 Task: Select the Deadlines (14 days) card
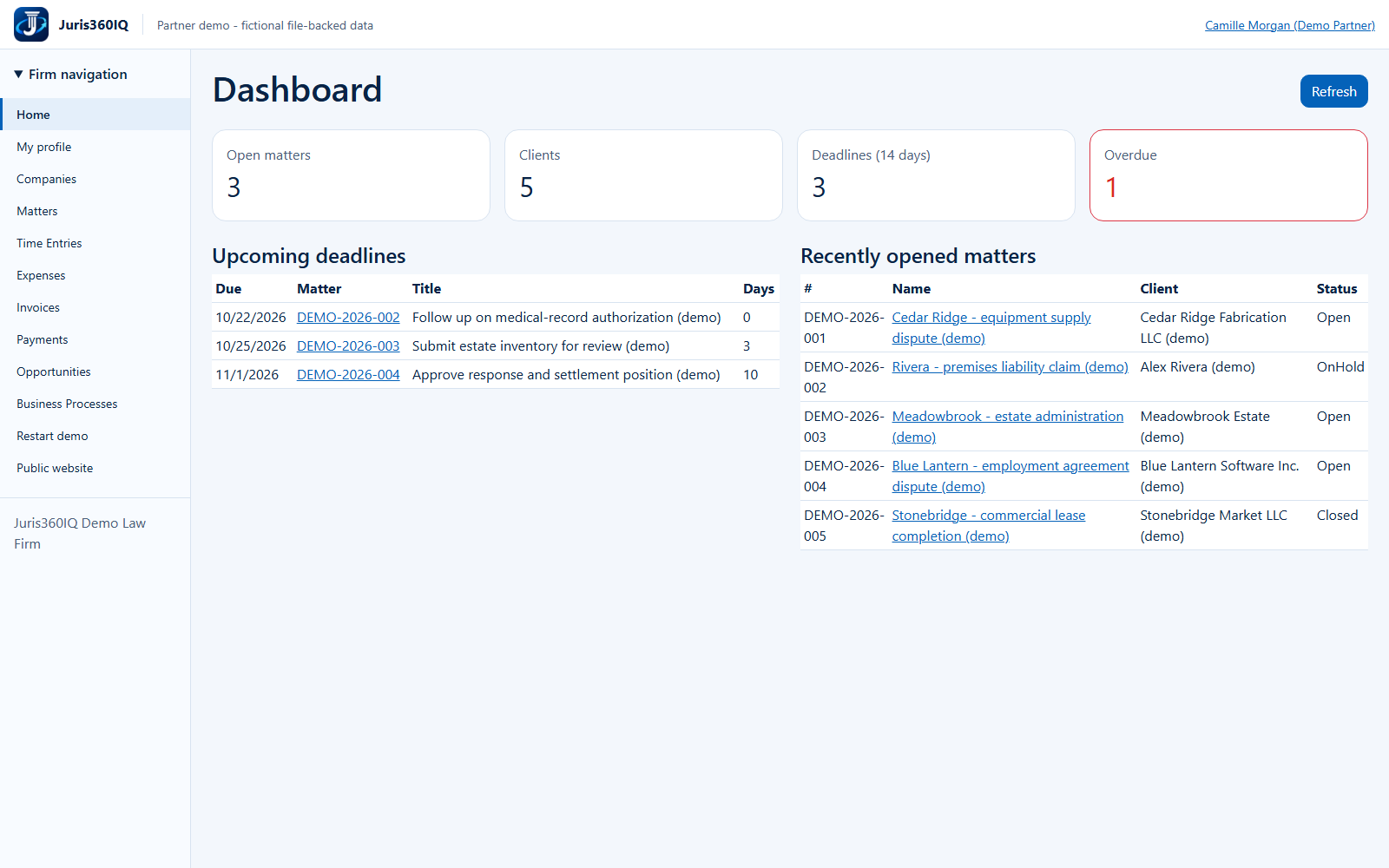click(x=936, y=175)
